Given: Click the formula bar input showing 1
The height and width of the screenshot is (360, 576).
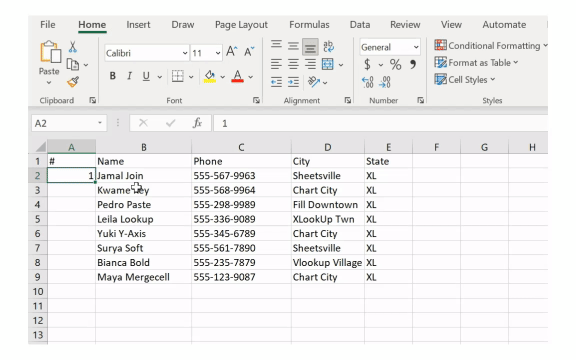Looking at the screenshot, I should tap(381, 123).
